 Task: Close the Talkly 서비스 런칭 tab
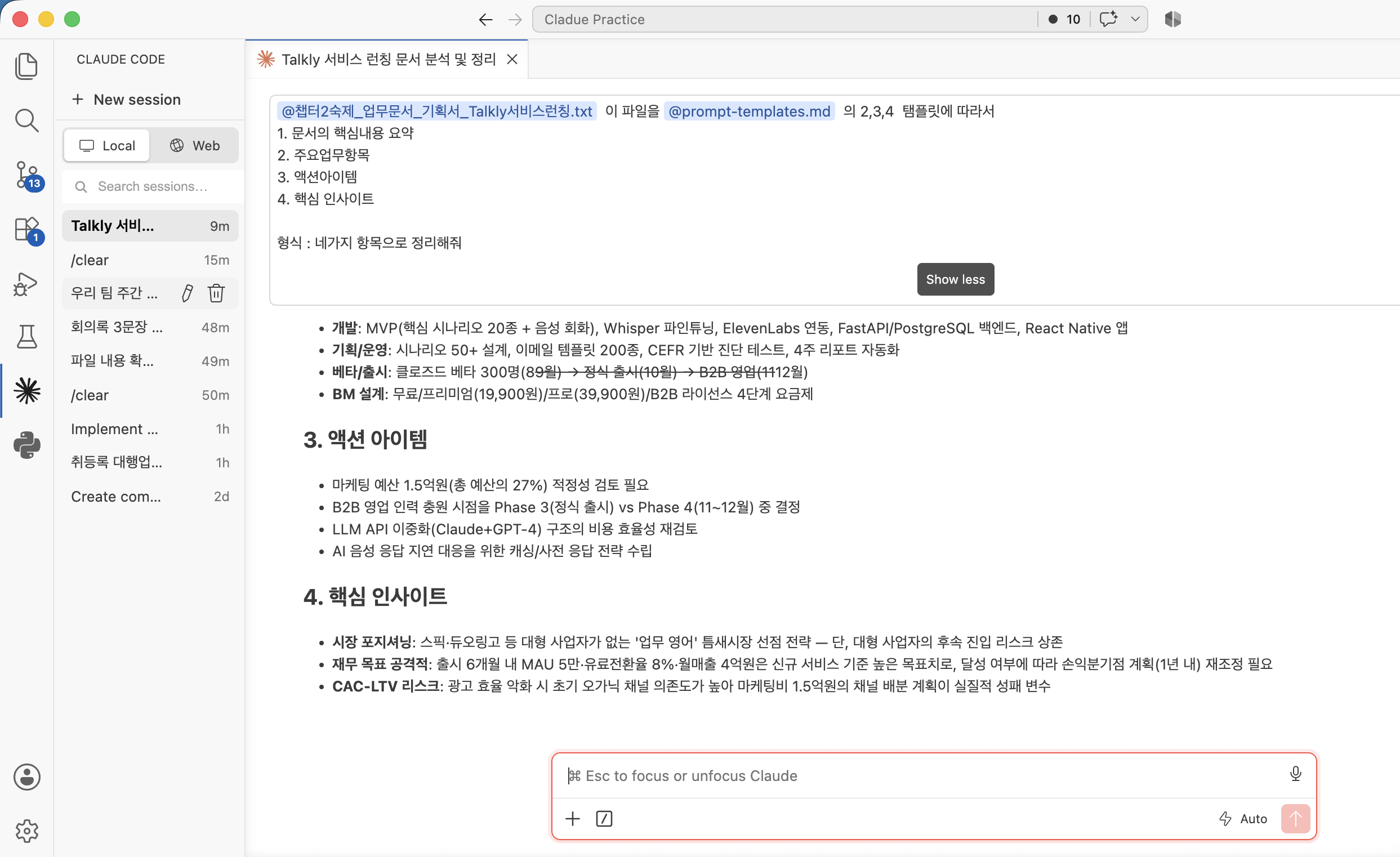pos(512,59)
